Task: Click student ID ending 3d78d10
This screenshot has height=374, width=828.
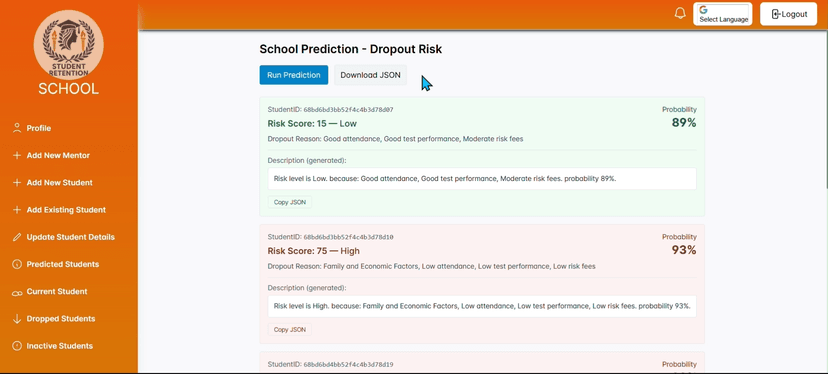Action: (x=348, y=237)
